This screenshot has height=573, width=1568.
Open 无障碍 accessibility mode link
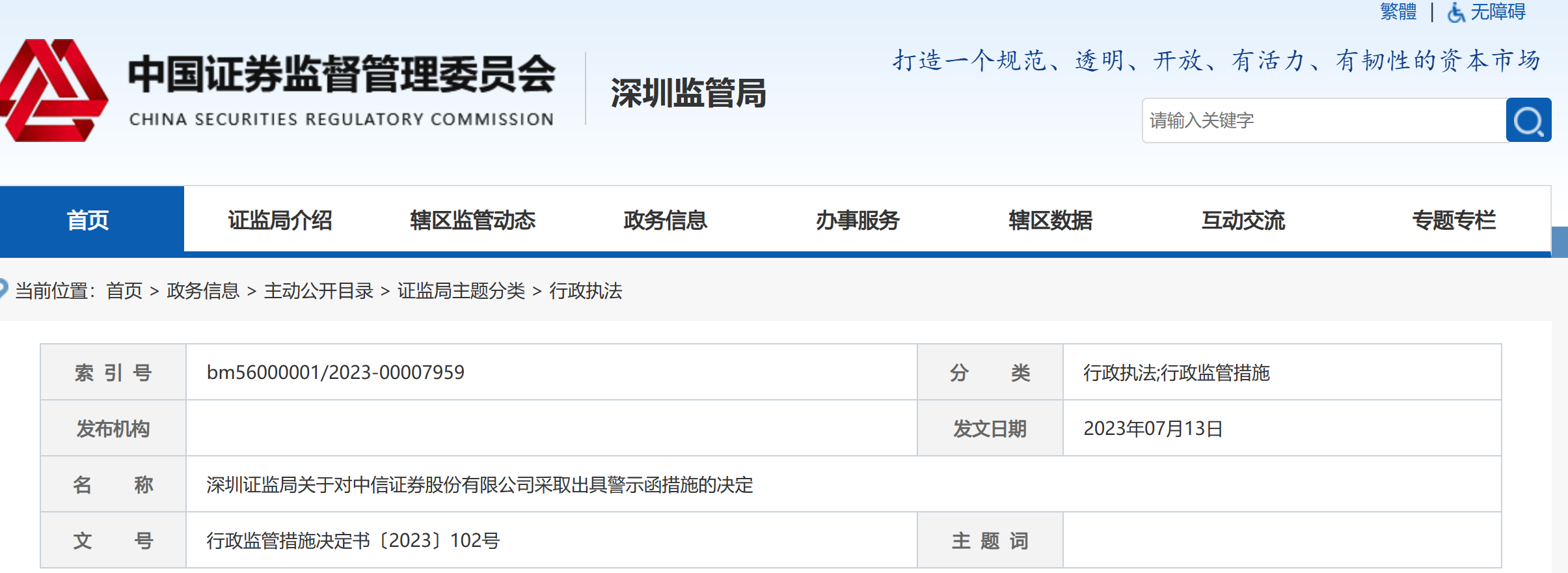[x=1498, y=12]
